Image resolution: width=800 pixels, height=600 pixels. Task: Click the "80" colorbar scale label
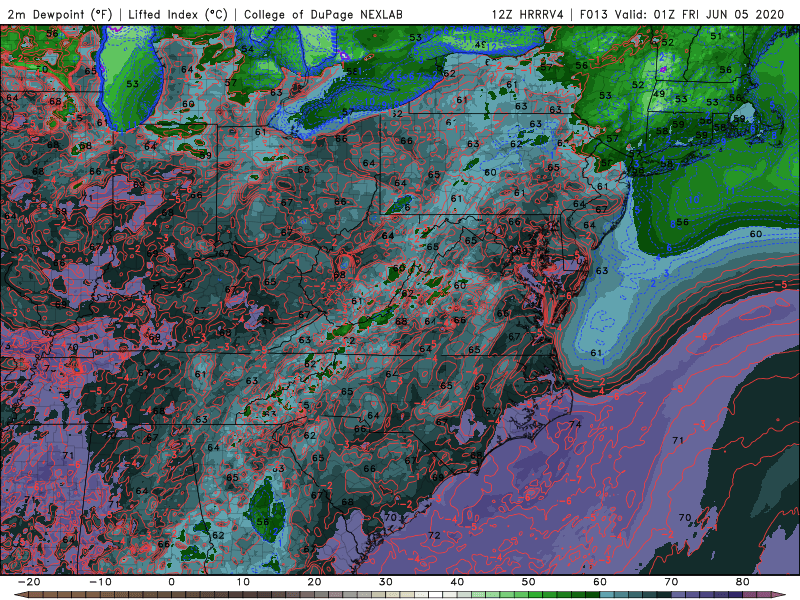click(x=743, y=582)
